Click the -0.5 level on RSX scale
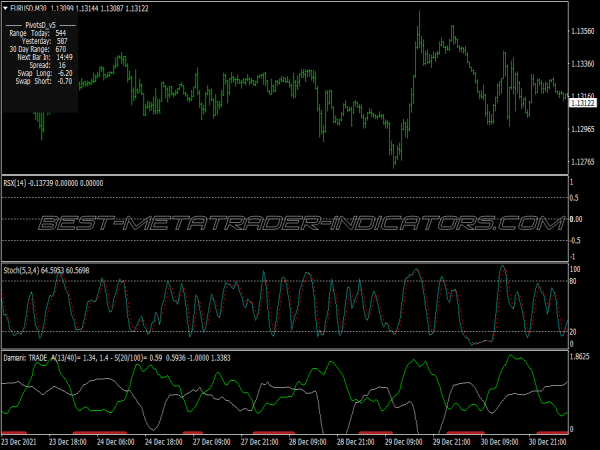This screenshot has height=450, width=600. coord(575,240)
